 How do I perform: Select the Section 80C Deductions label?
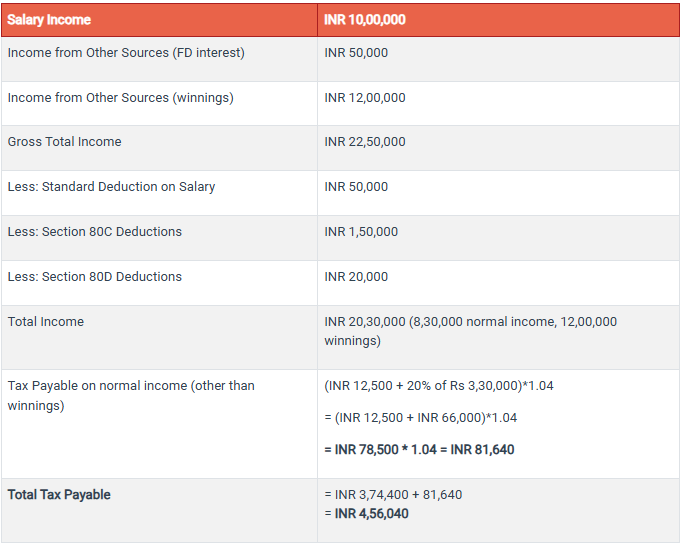pyautogui.click(x=95, y=232)
